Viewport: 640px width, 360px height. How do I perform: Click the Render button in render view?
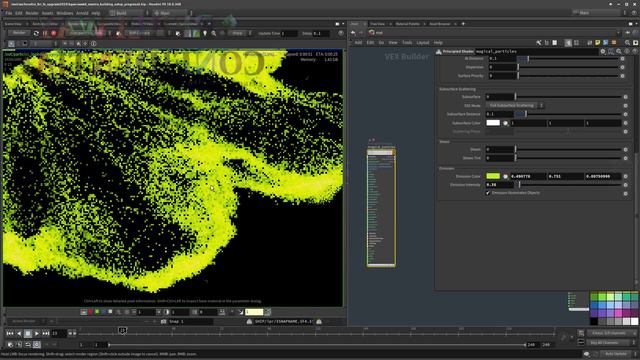pos(19,33)
